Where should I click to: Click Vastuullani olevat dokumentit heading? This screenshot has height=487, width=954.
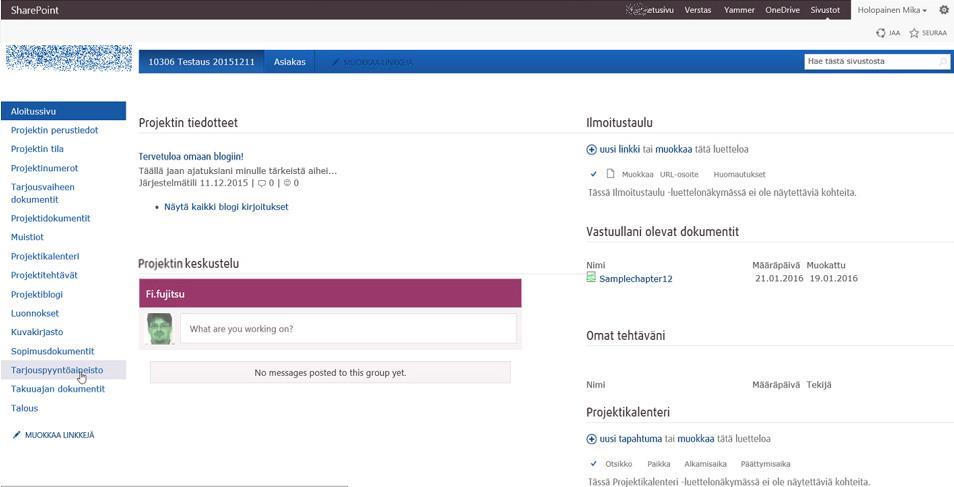(663, 231)
